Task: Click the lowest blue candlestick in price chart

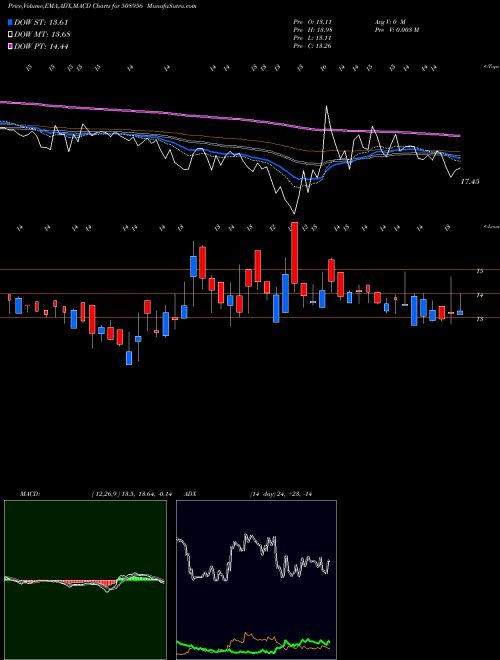Action: tap(129, 358)
